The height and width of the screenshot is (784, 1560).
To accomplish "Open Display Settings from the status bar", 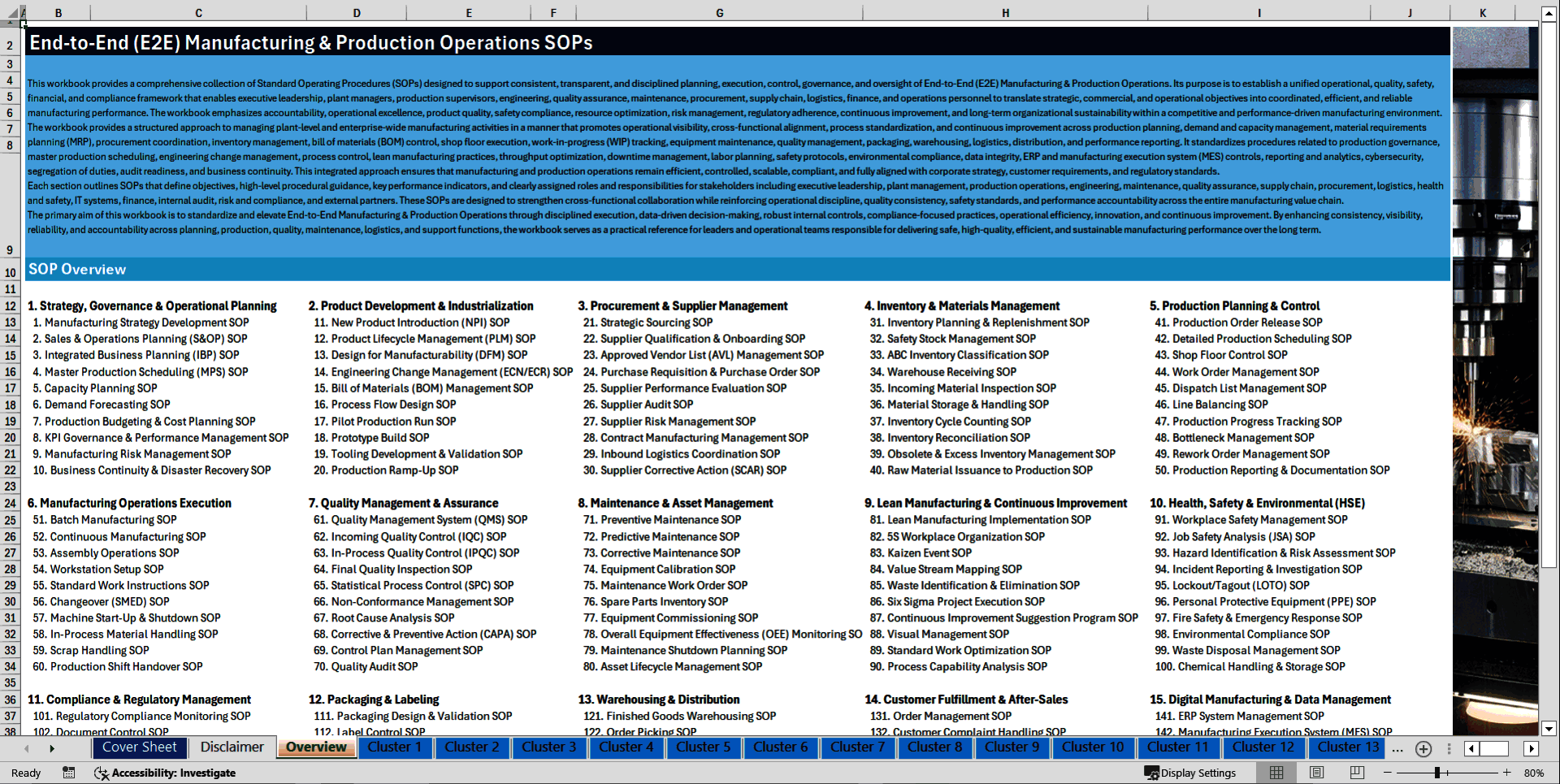I will point(1191,773).
